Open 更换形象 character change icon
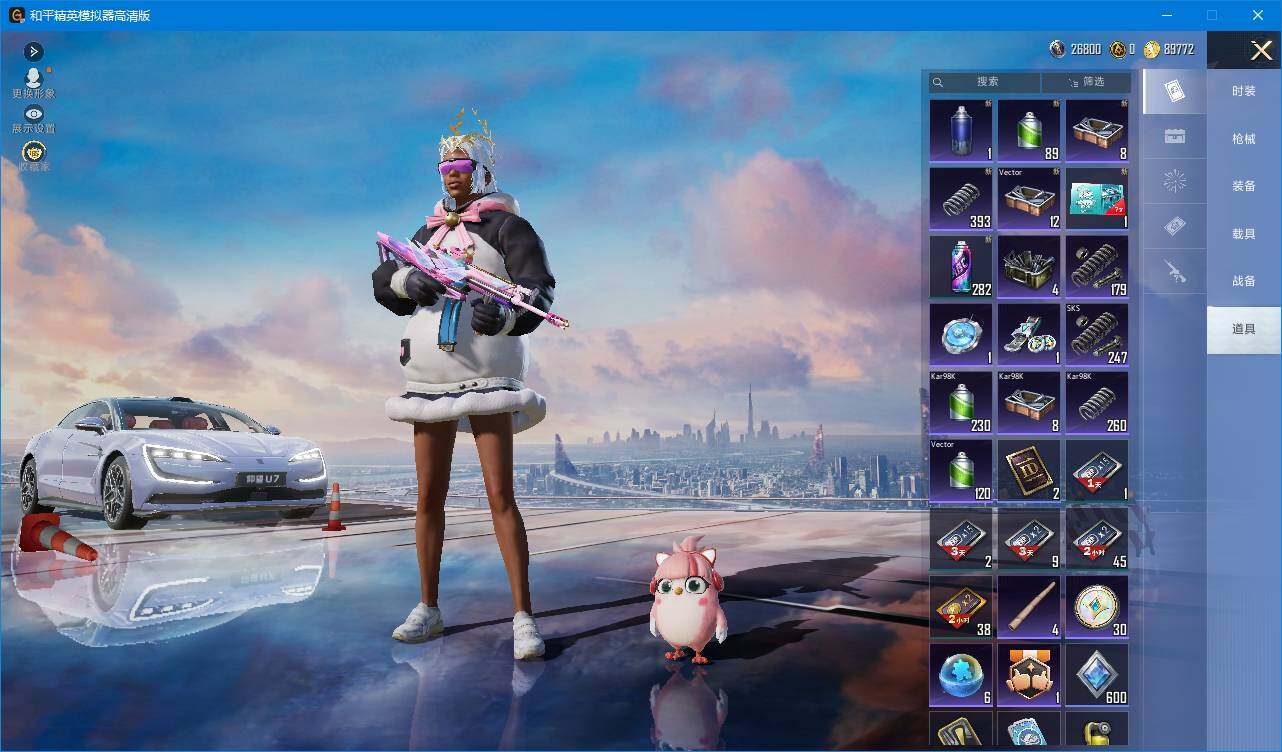Viewport: 1282px width, 752px height. coord(33,78)
